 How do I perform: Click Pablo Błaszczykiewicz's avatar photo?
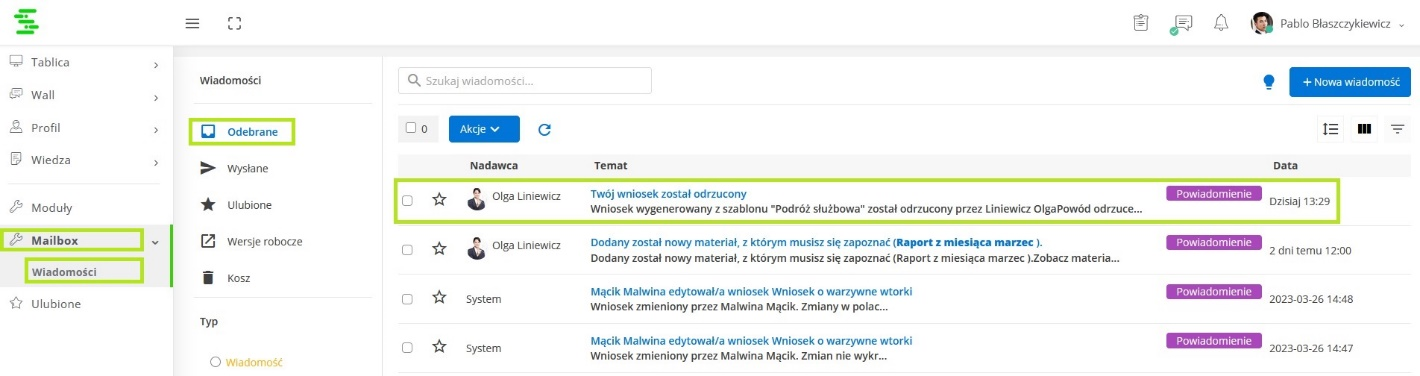pyautogui.click(x=1261, y=23)
